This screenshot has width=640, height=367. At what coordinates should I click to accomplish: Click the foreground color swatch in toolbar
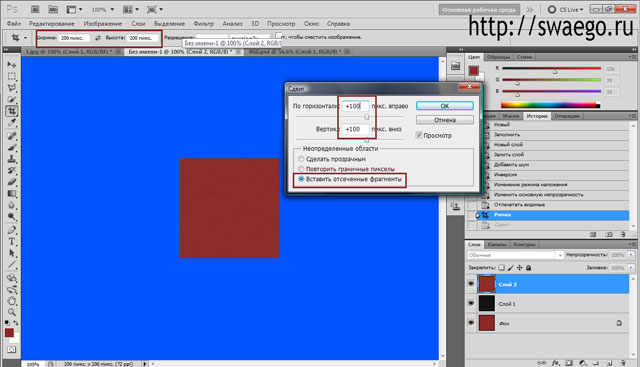tap(9, 333)
